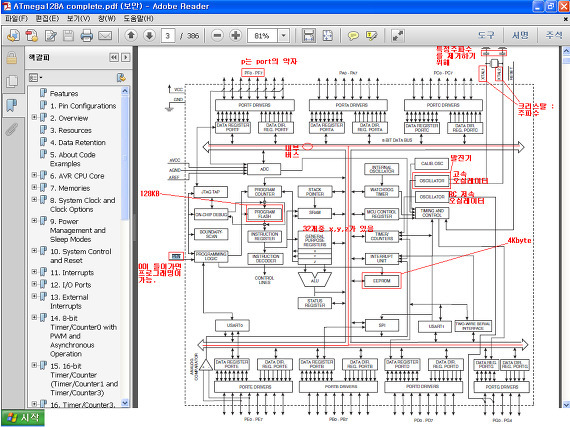Add a sticky note comment

coord(353,35)
